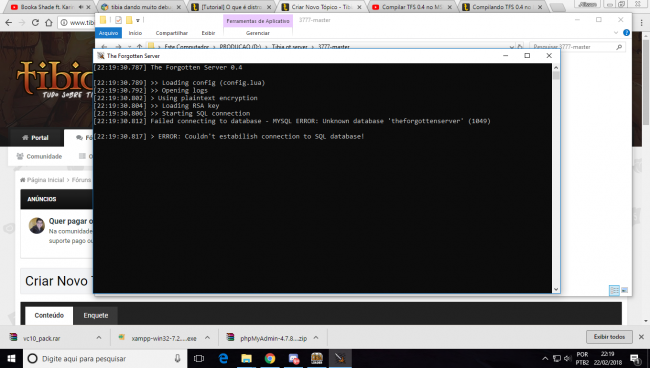Select the Enquete tab

[x=96, y=315]
